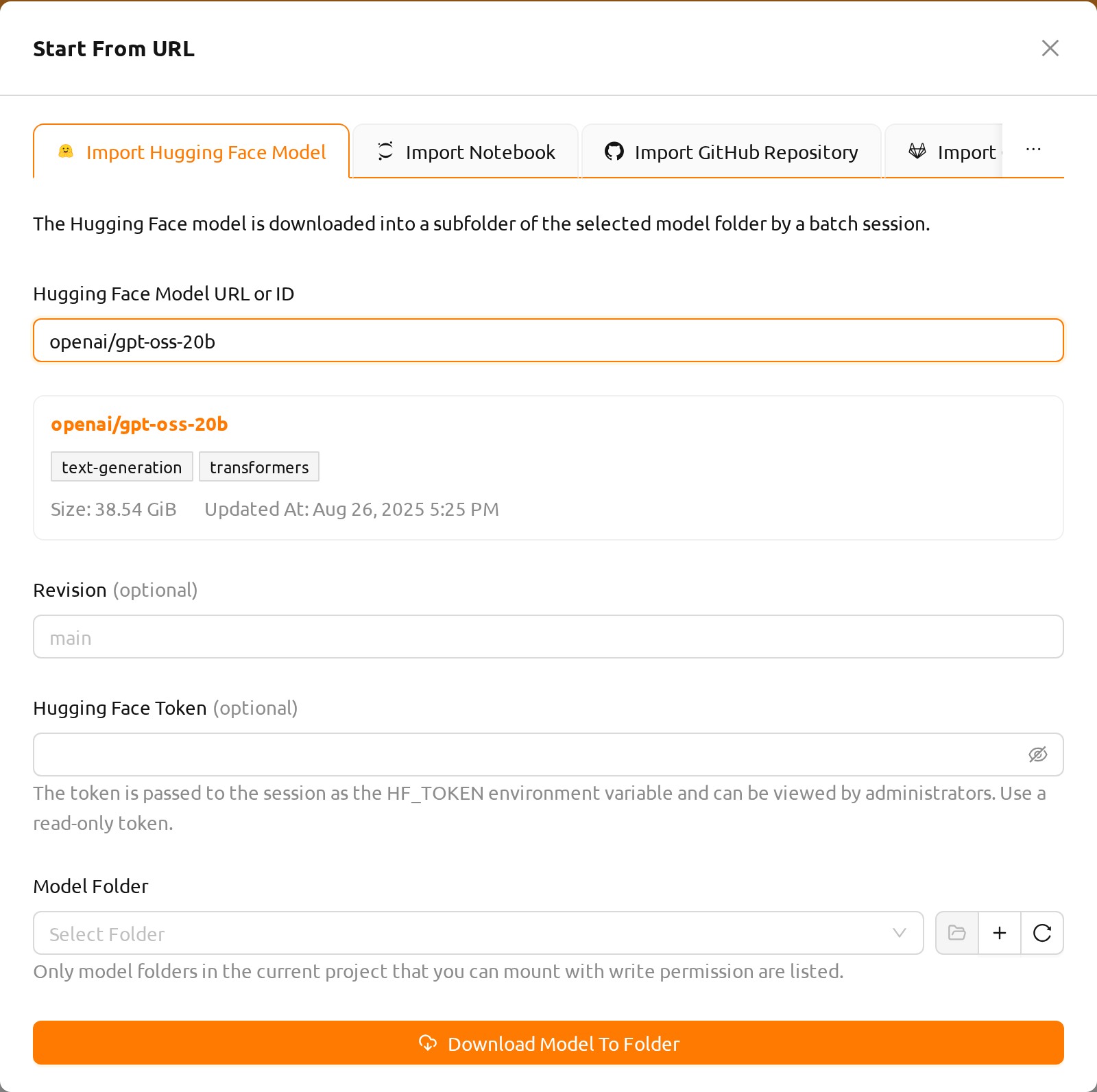Click the GitHub logo icon
The height and width of the screenshot is (1092, 1097).
pyautogui.click(x=614, y=151)
